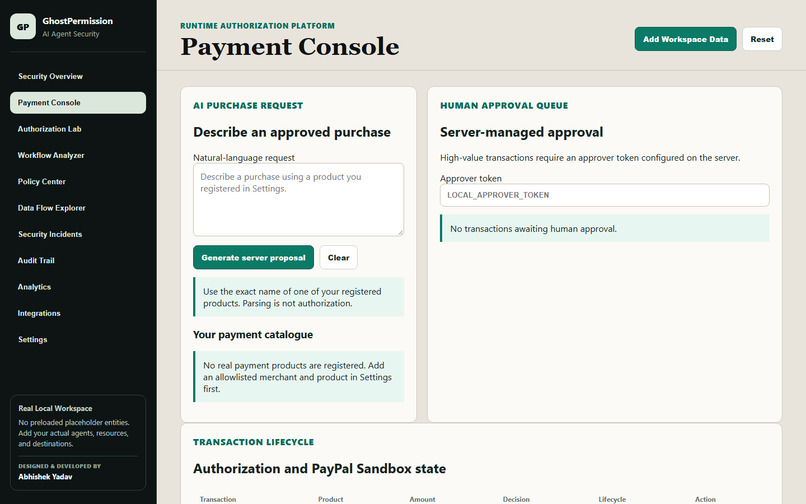Open the Audit Trail page

tap(78, 260)
